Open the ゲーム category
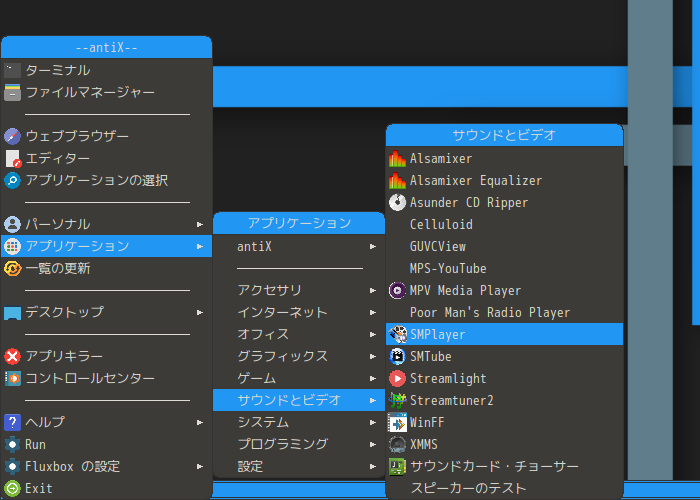Viewport: 700px width, 500px height. click(x=299, y=379)
